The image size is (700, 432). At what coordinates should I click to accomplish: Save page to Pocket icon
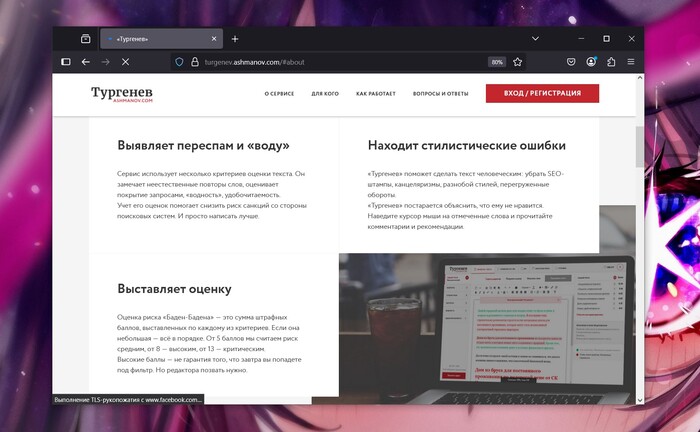tap(571, 62)
